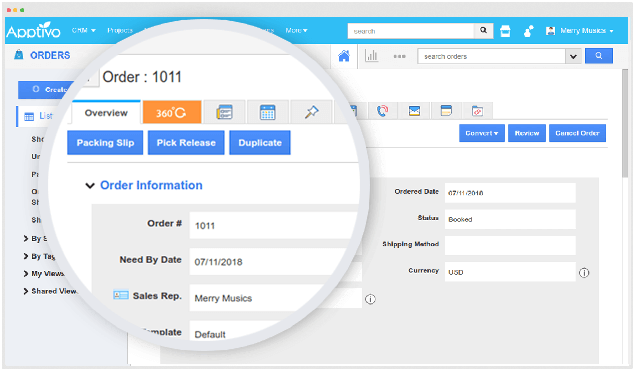Open the More menu in top bar

[296, 30]
